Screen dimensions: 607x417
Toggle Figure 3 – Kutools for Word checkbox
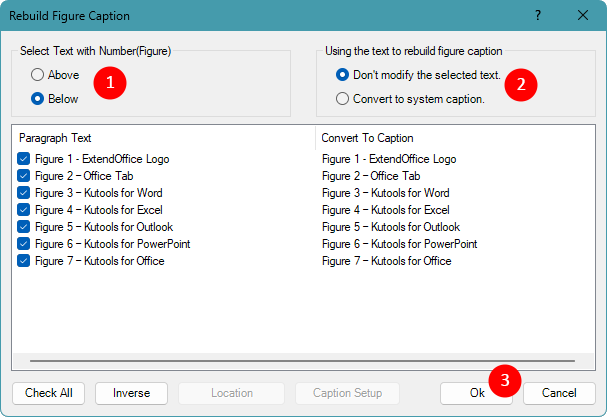[24, 193]
